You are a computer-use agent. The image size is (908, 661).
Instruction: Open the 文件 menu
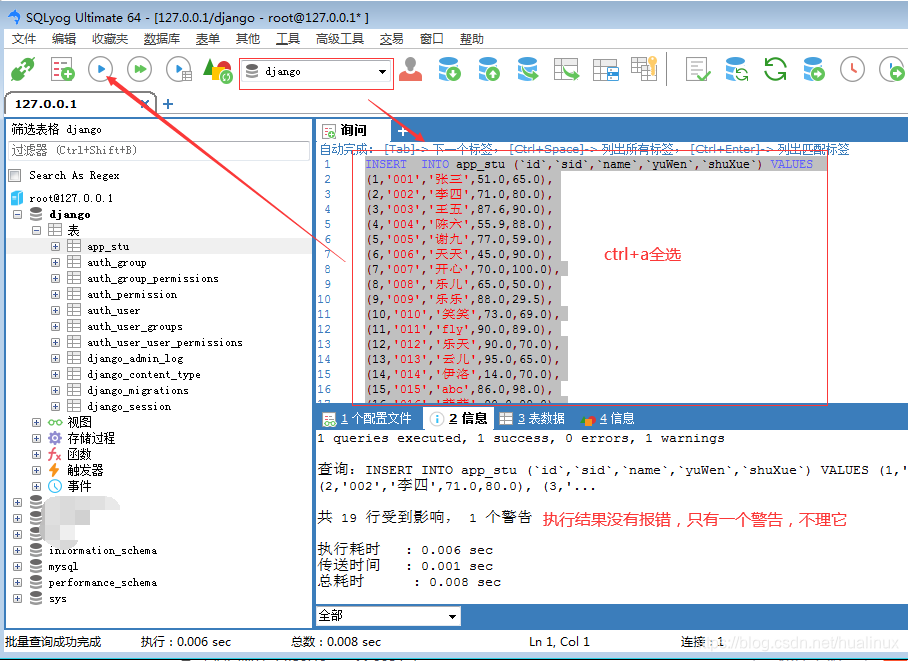(x=24, y=39)
